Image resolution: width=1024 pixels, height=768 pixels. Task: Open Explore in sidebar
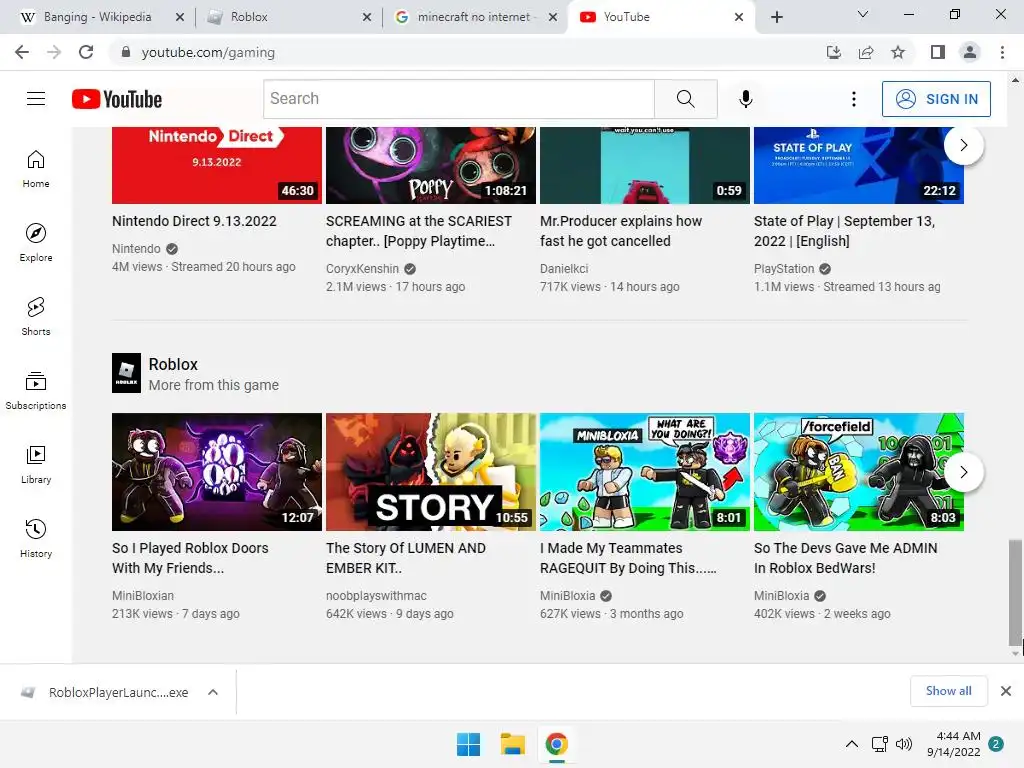pyautogui.click(x=36, y=243)
